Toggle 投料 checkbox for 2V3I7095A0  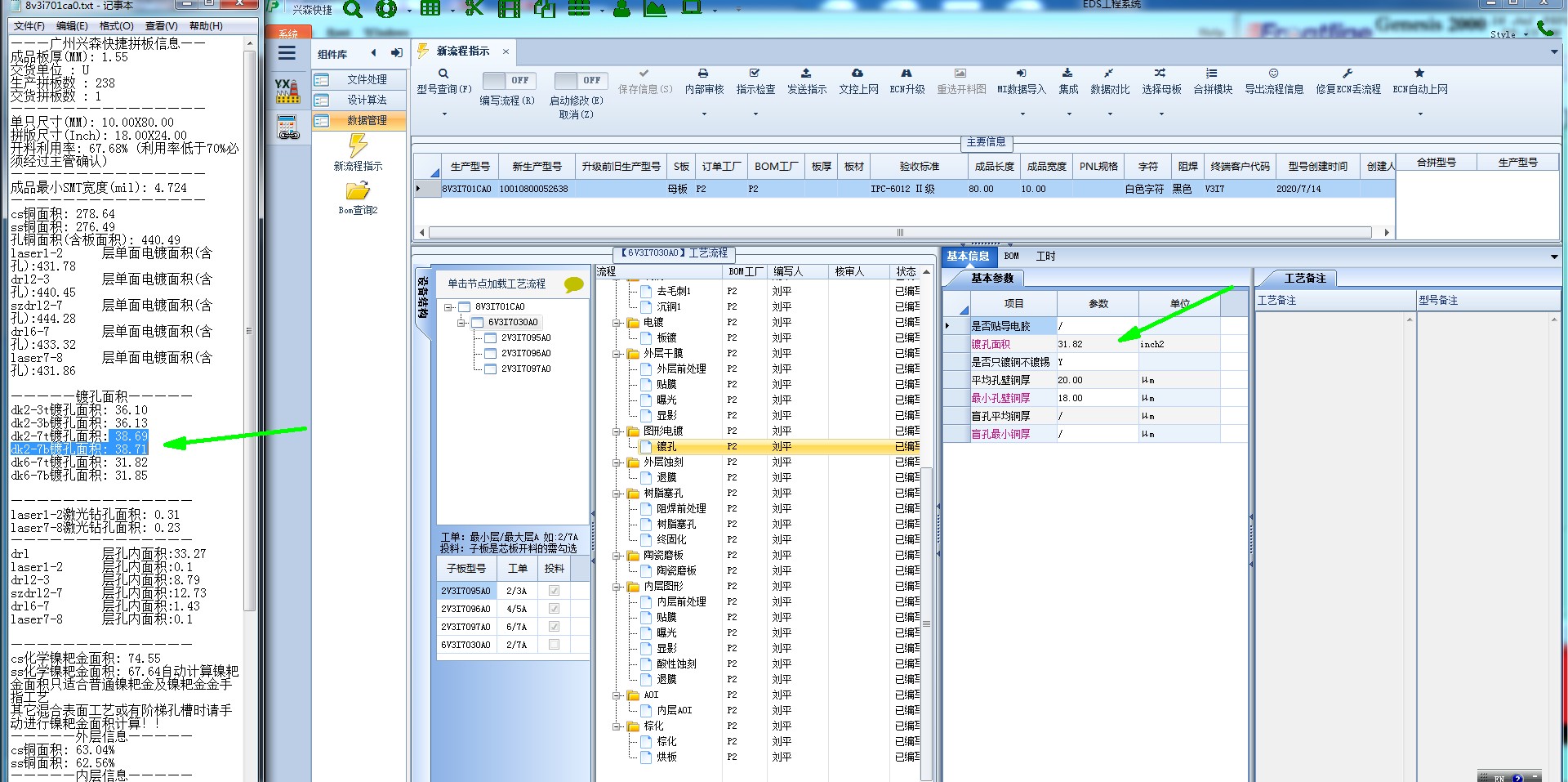click(x=554, y=591)
